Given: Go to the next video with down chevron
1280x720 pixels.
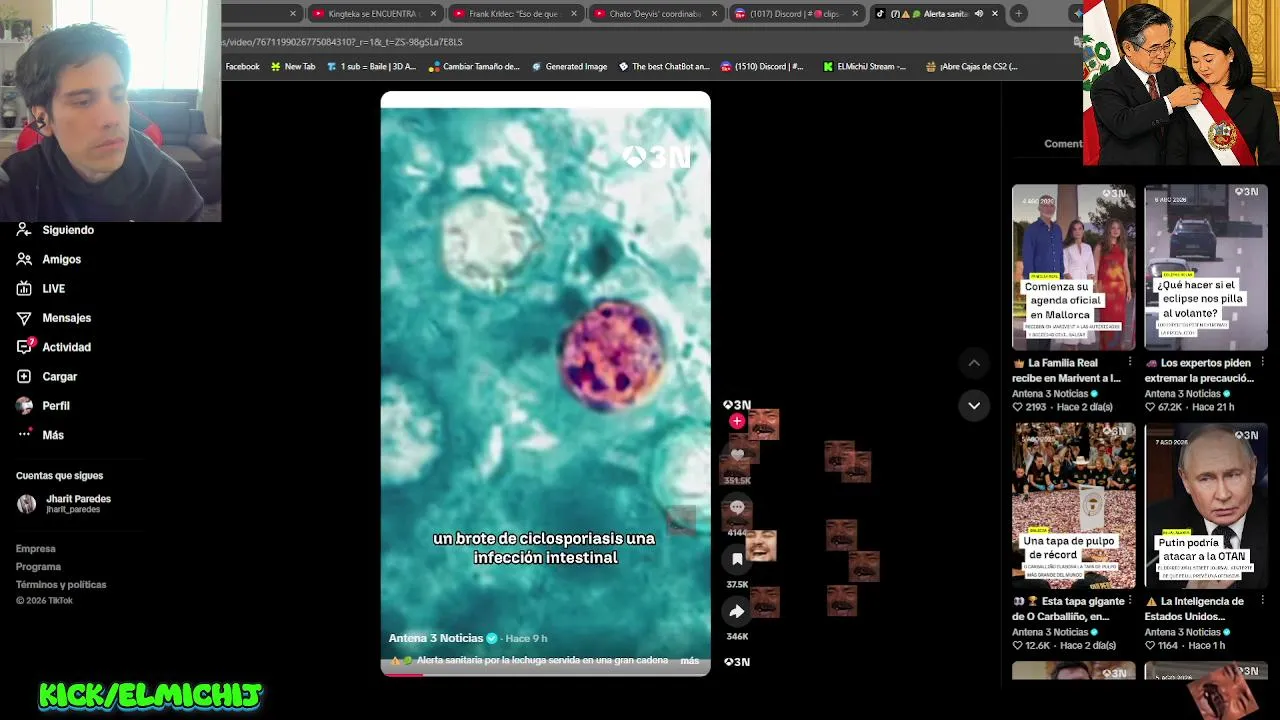Looking at the screenshot, I should [x=974, y=405].
